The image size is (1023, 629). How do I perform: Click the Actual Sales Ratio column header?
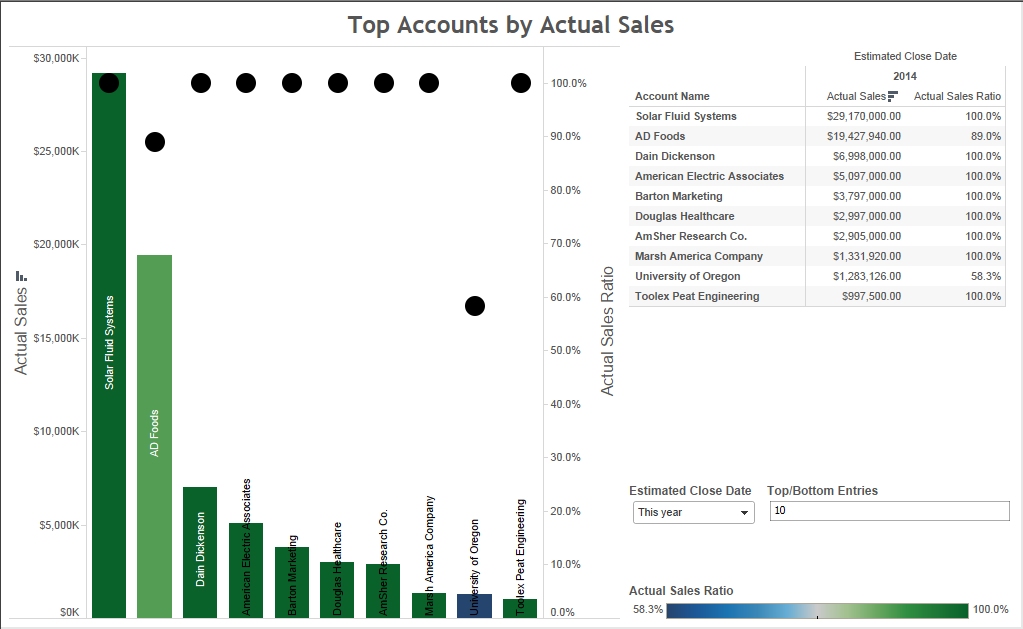957,97
